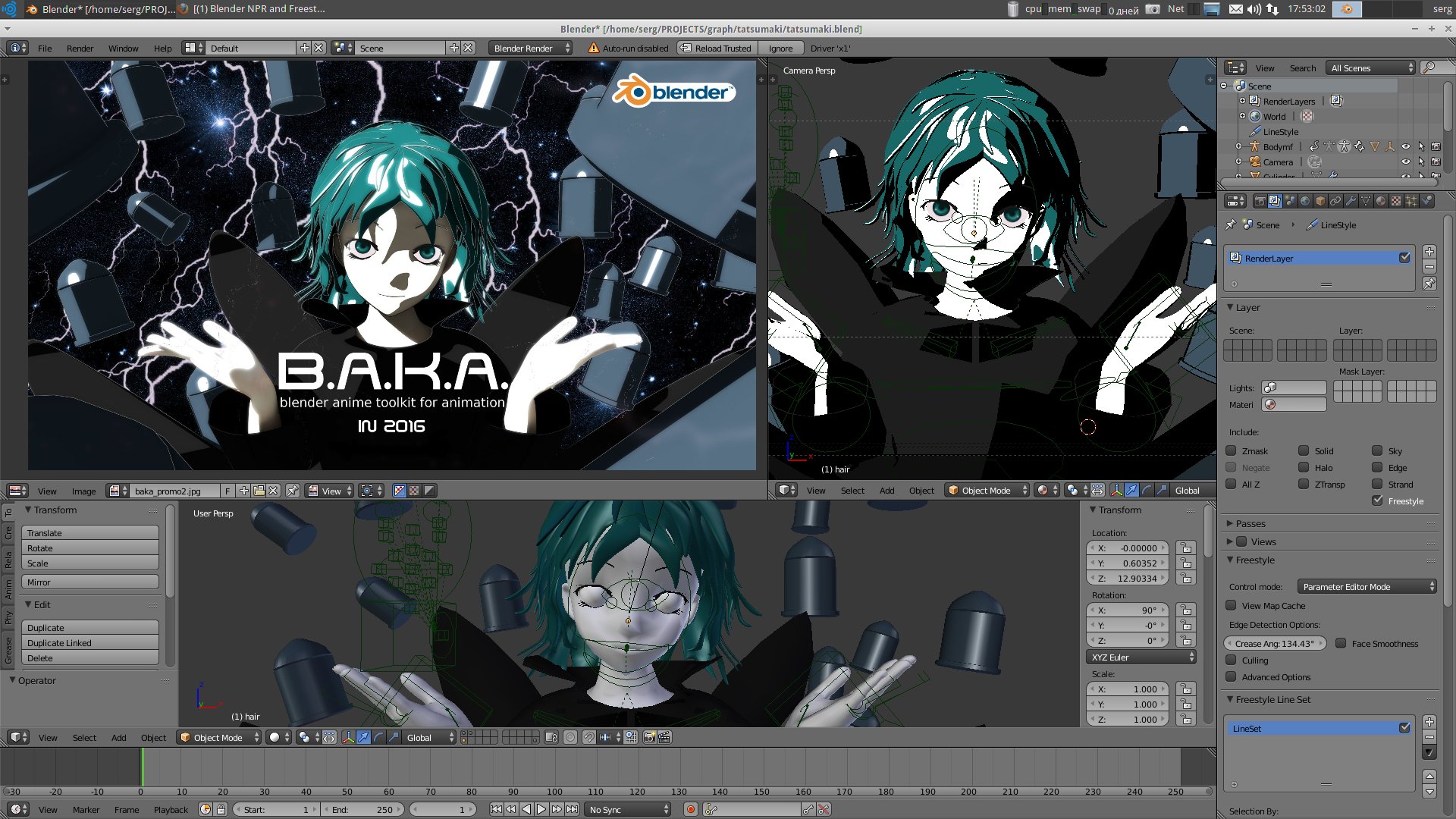
Task: Open the Parameter Editor Mode dropdown
Action: point(1367,586)
